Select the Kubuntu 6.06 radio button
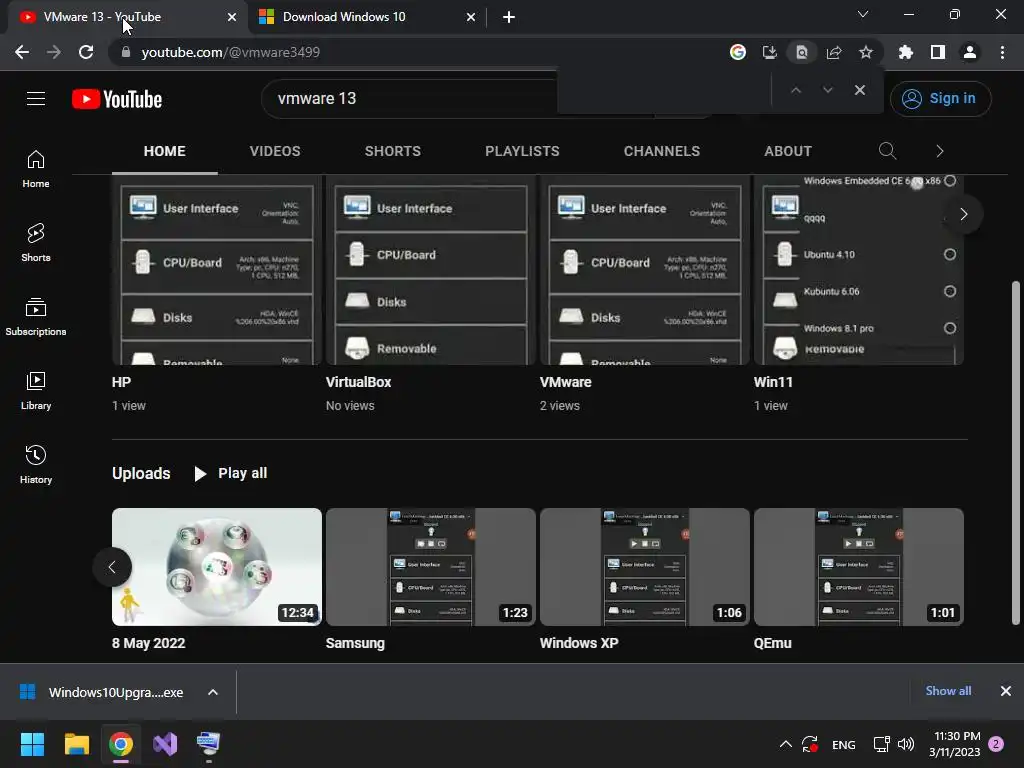 950,291
